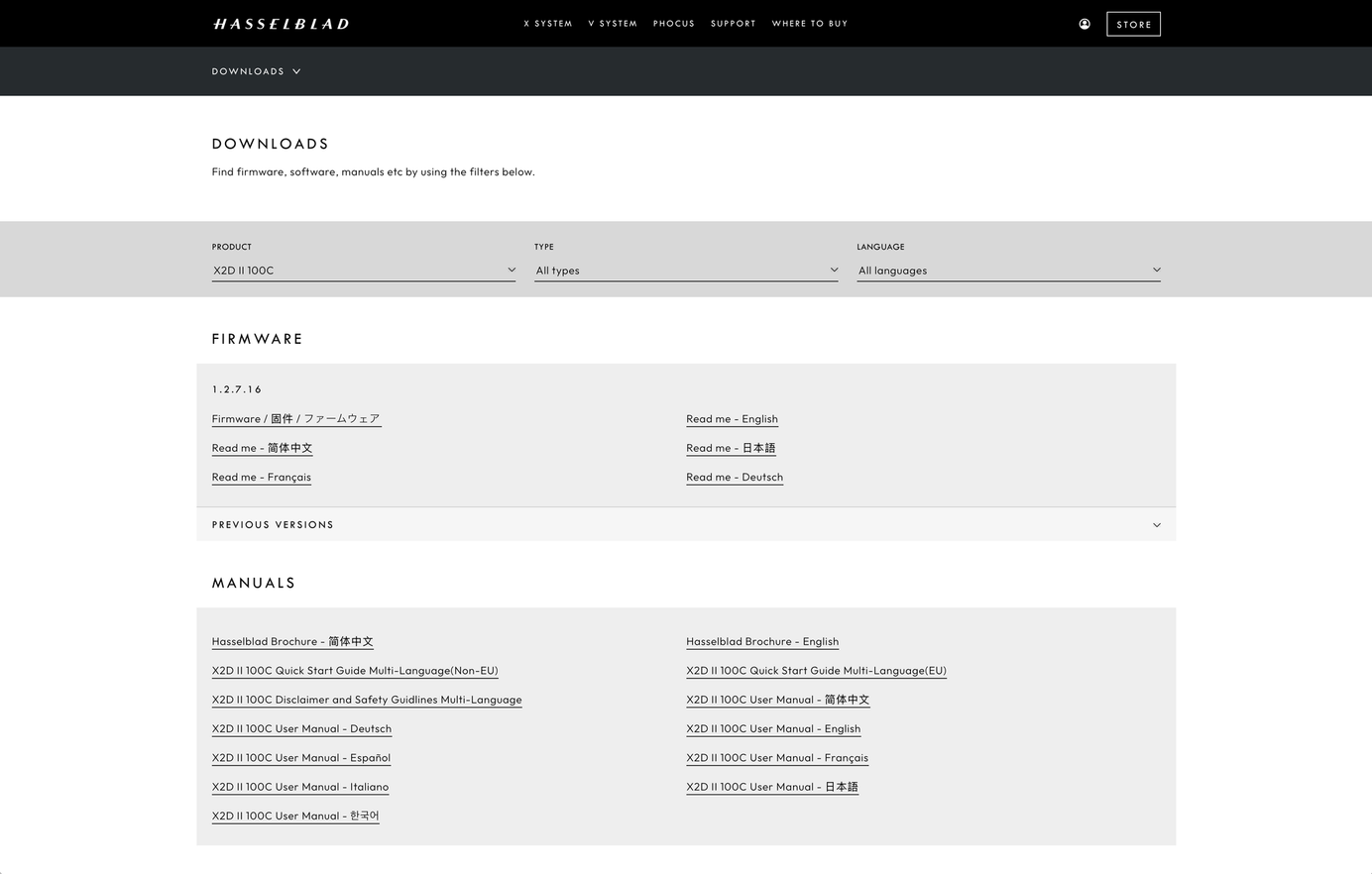1372x874 pixels.
Task: Click the chevron next to PRODUCT dropdown
Action: (512, 269)
